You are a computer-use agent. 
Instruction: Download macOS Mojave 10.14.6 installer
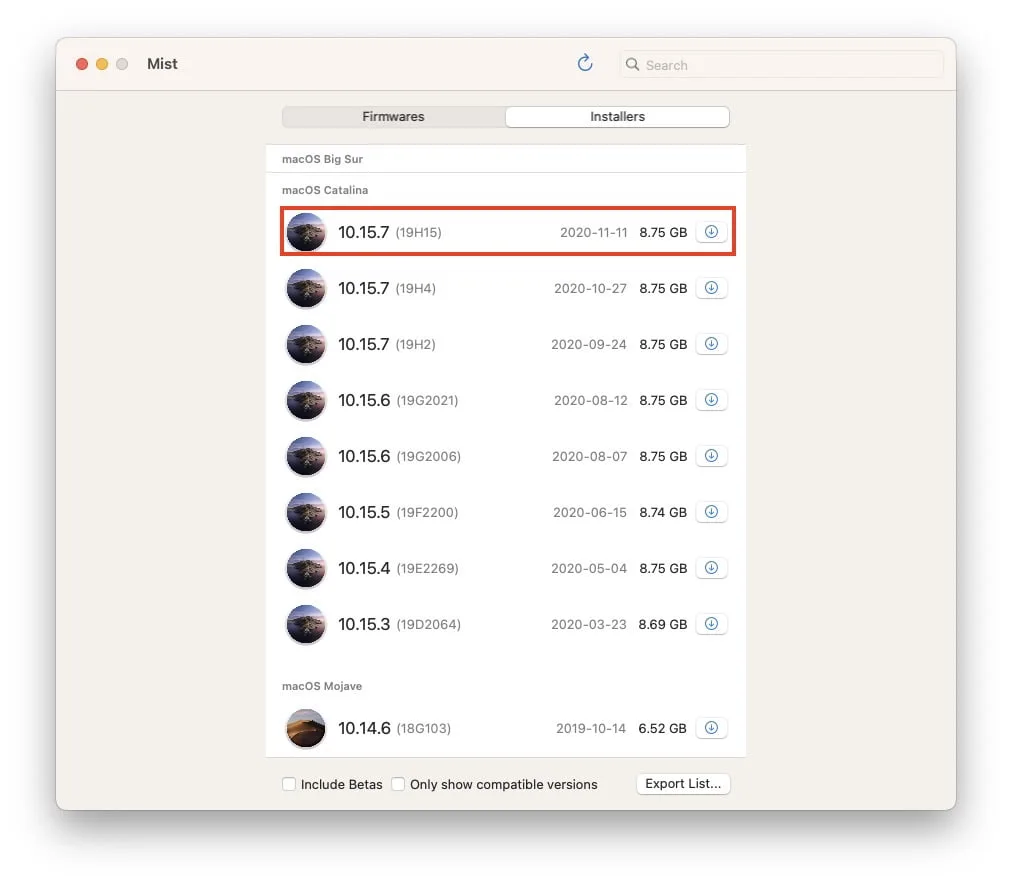tap(711, 728)
